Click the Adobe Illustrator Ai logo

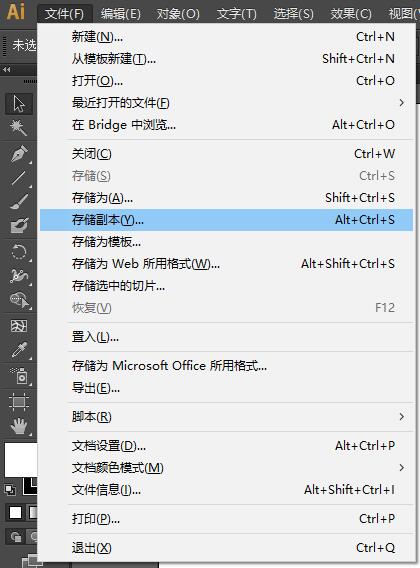point(16,11)
